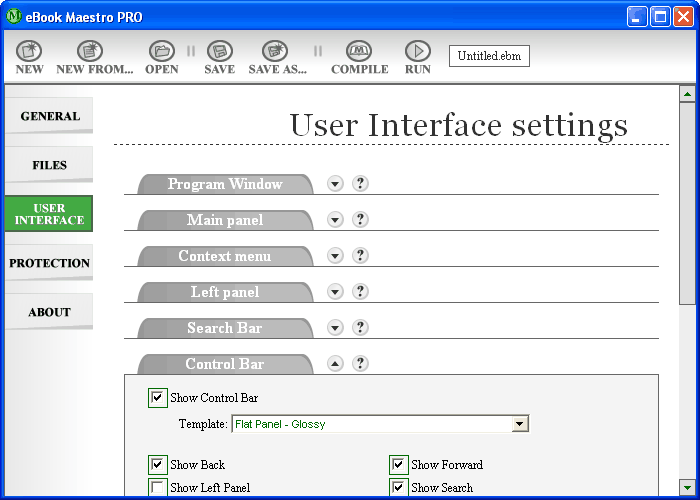The height and width of the screenshot is (500, 700).
Task: Switch to the GENERAL tab
Action: point(49,116)
